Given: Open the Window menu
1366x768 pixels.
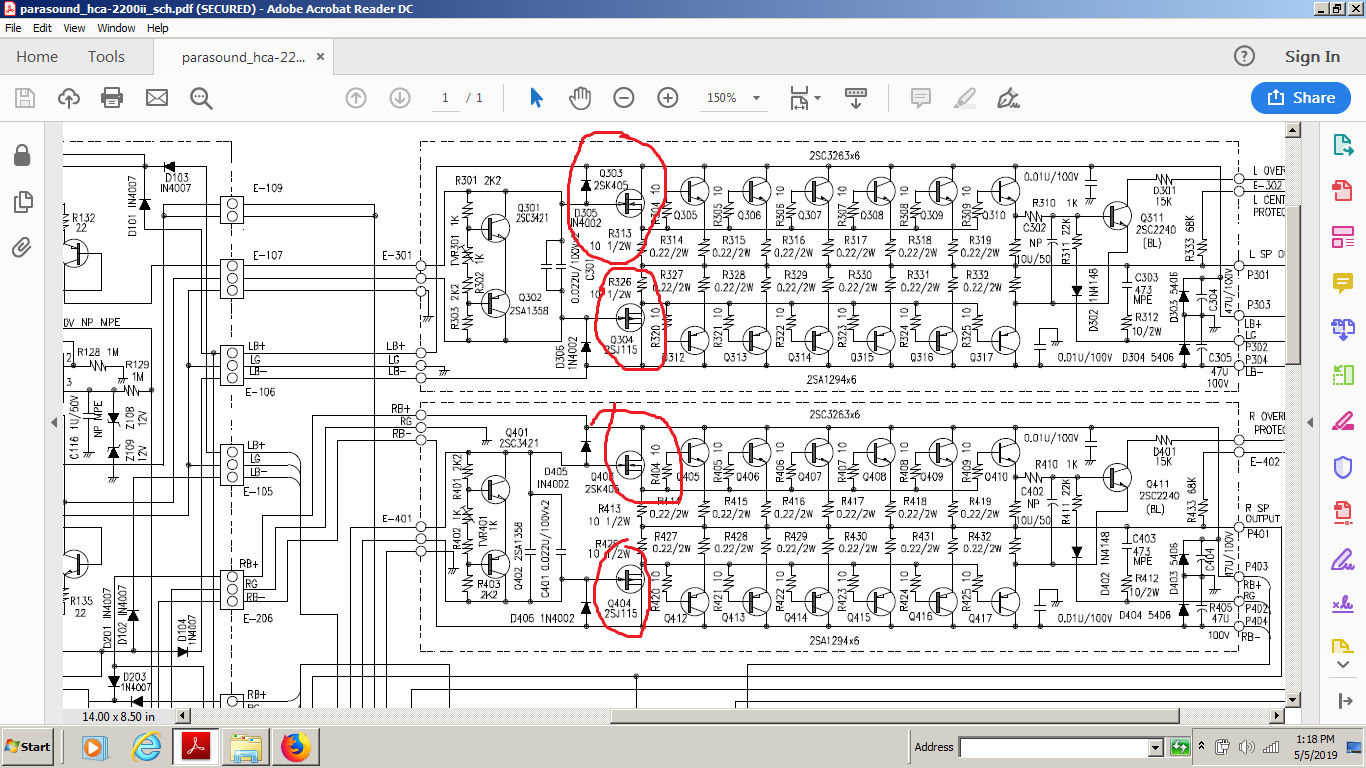Looking at the screenshot, I should tap(117, 28).
